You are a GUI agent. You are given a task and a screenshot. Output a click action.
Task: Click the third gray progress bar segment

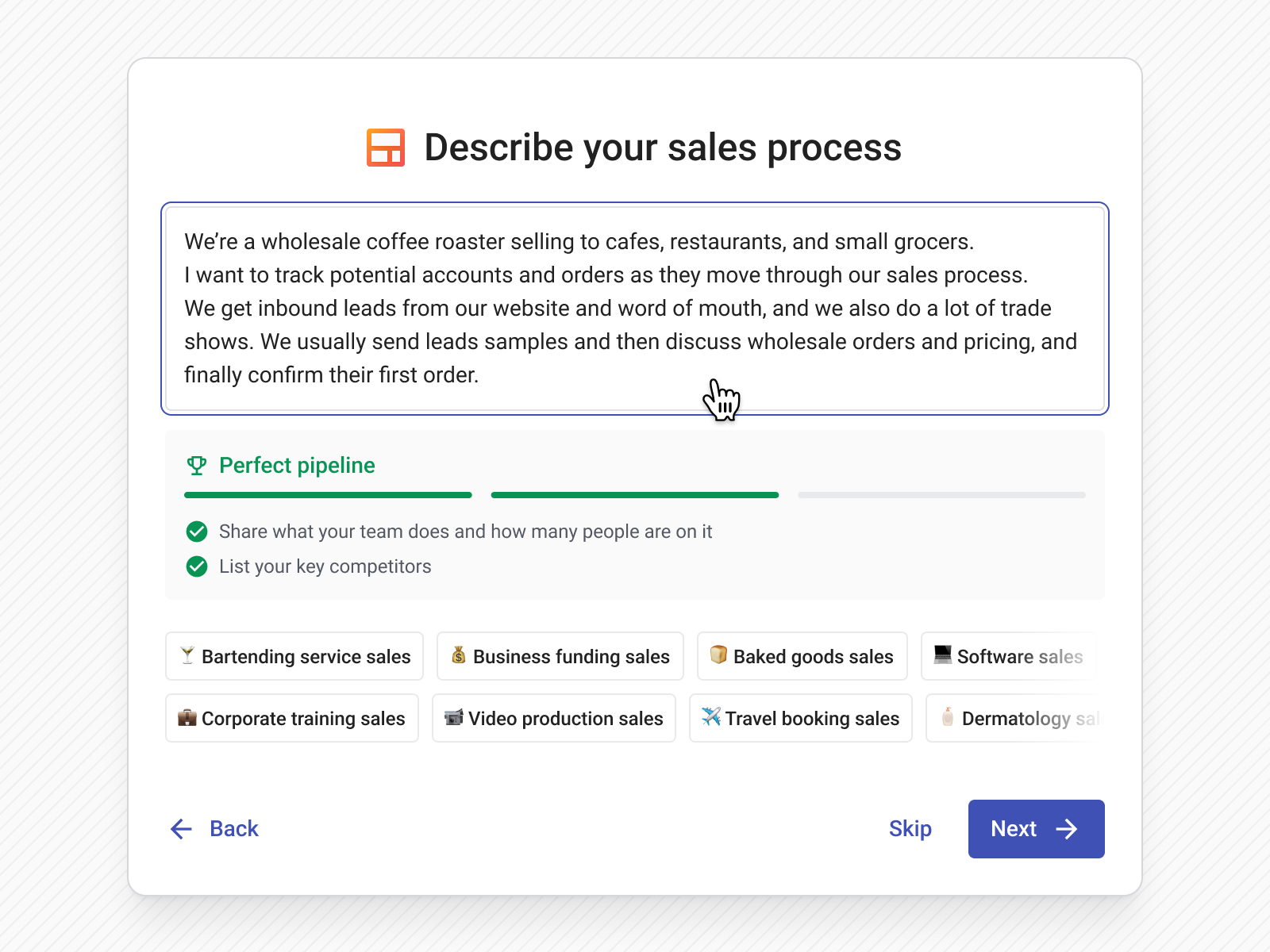(x=941, y=495)
